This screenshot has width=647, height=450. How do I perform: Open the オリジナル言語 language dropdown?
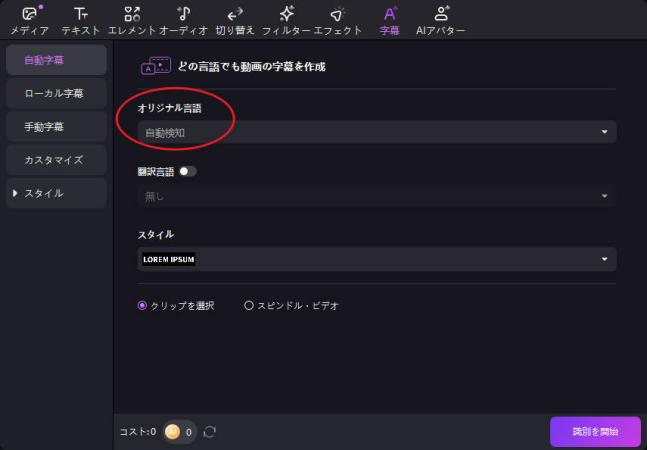(x=376, y=132)
